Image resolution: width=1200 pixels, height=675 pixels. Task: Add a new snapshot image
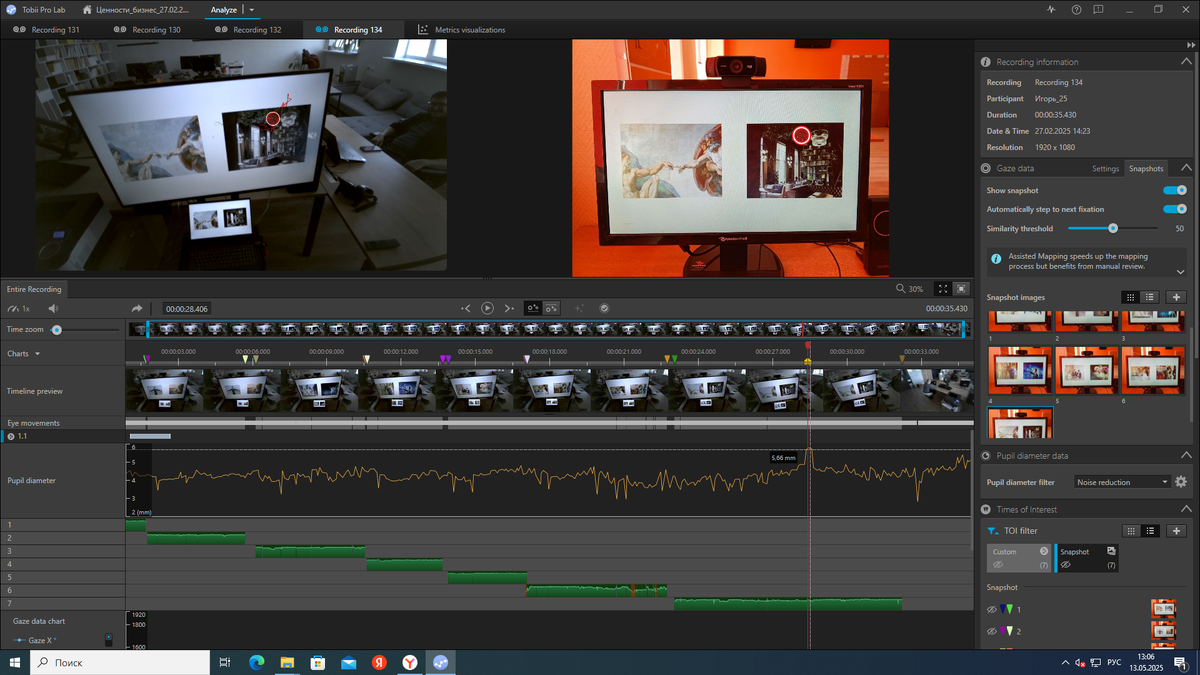[1176, 297]
